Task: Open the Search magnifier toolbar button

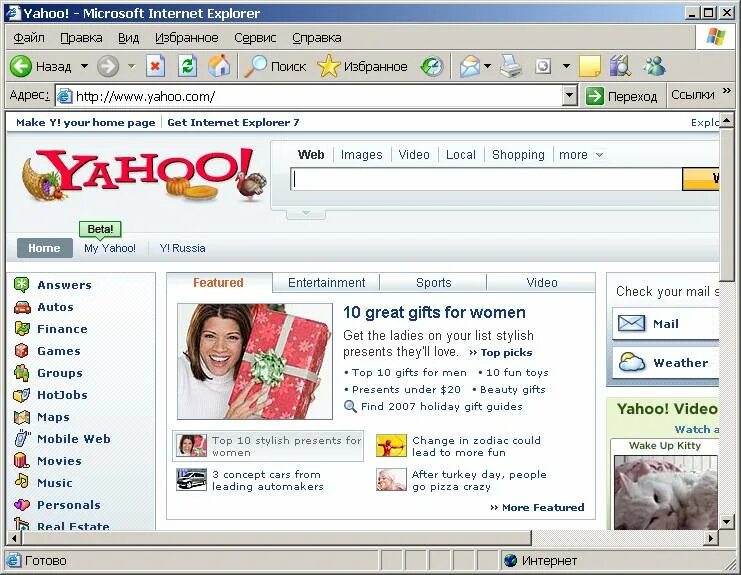Action: point(275,66)
